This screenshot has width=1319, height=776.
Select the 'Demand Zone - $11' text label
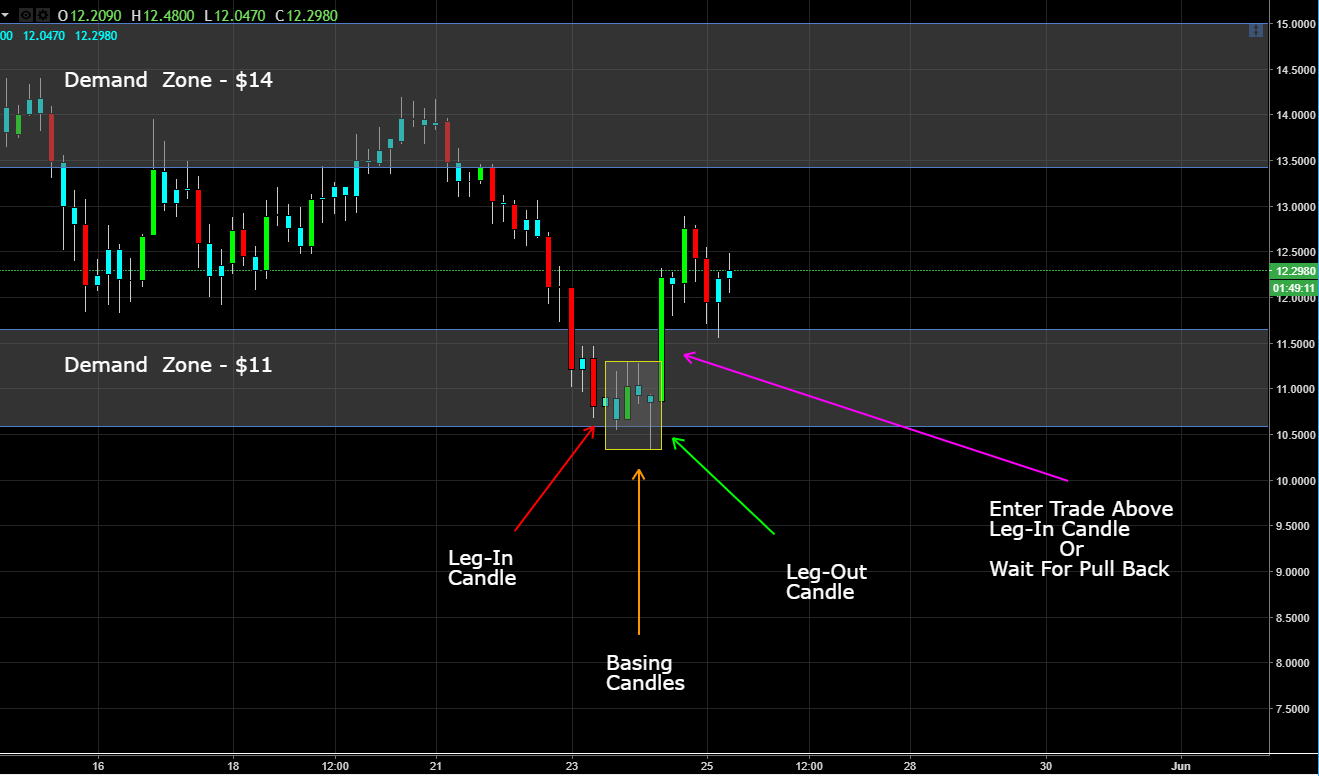(x=168, y=365)
